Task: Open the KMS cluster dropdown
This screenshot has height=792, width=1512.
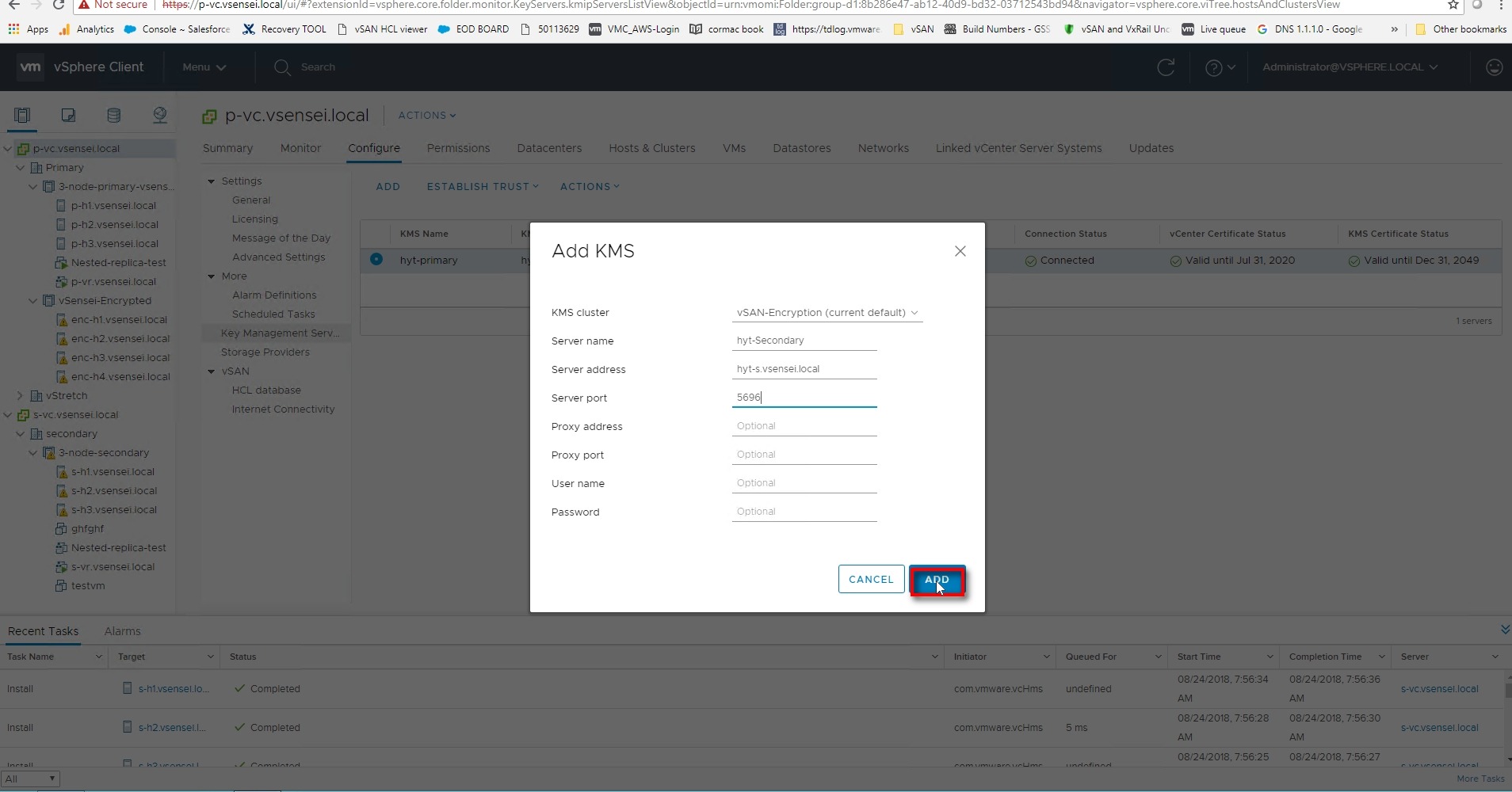Action: tap(827, 313)
